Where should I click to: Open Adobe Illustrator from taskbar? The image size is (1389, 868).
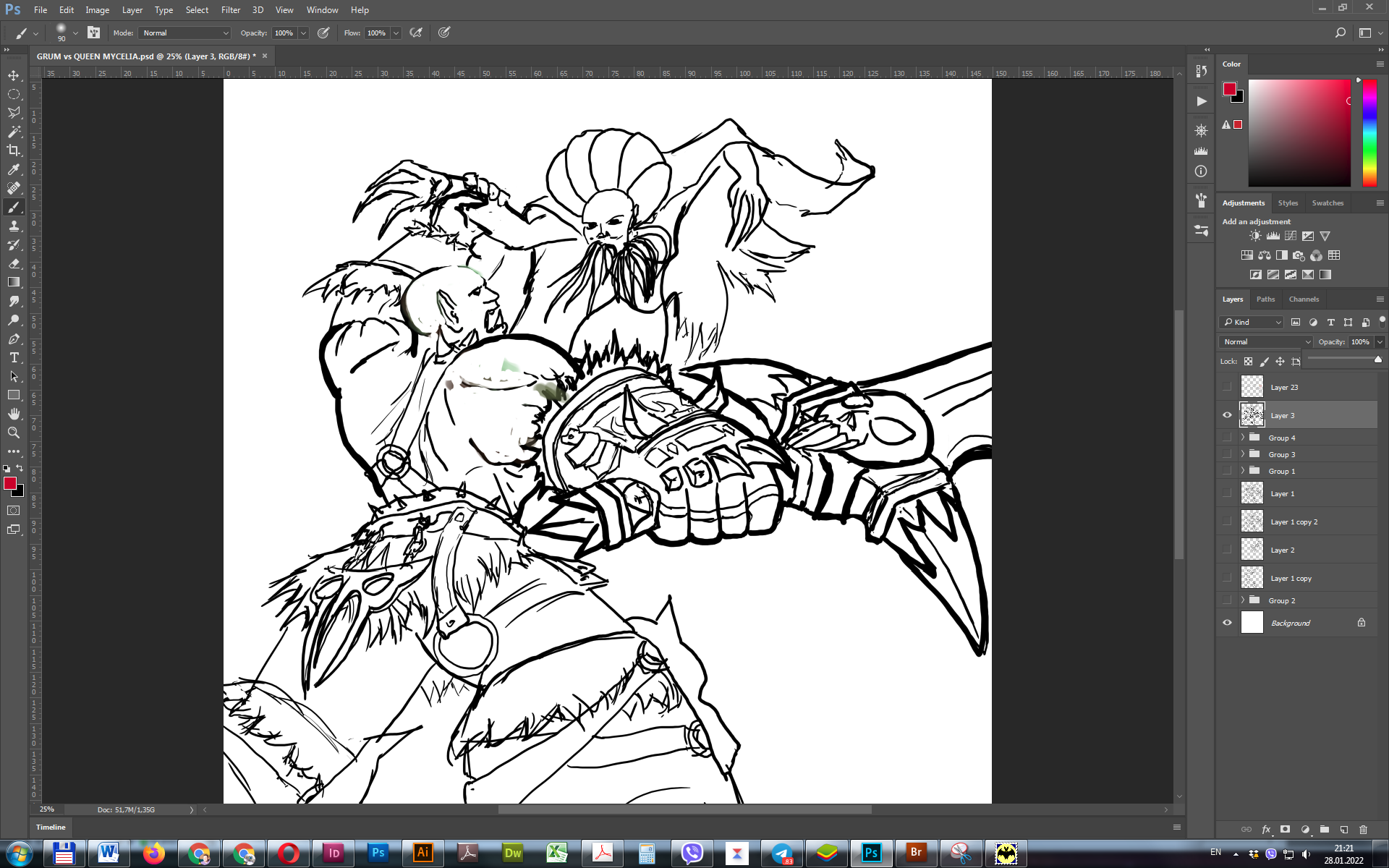(422, 853)
